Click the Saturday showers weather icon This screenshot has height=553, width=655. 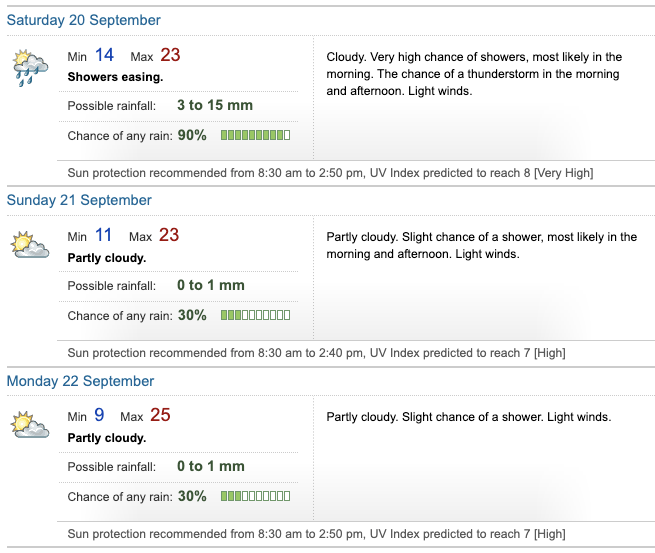(x=31, y=68)
